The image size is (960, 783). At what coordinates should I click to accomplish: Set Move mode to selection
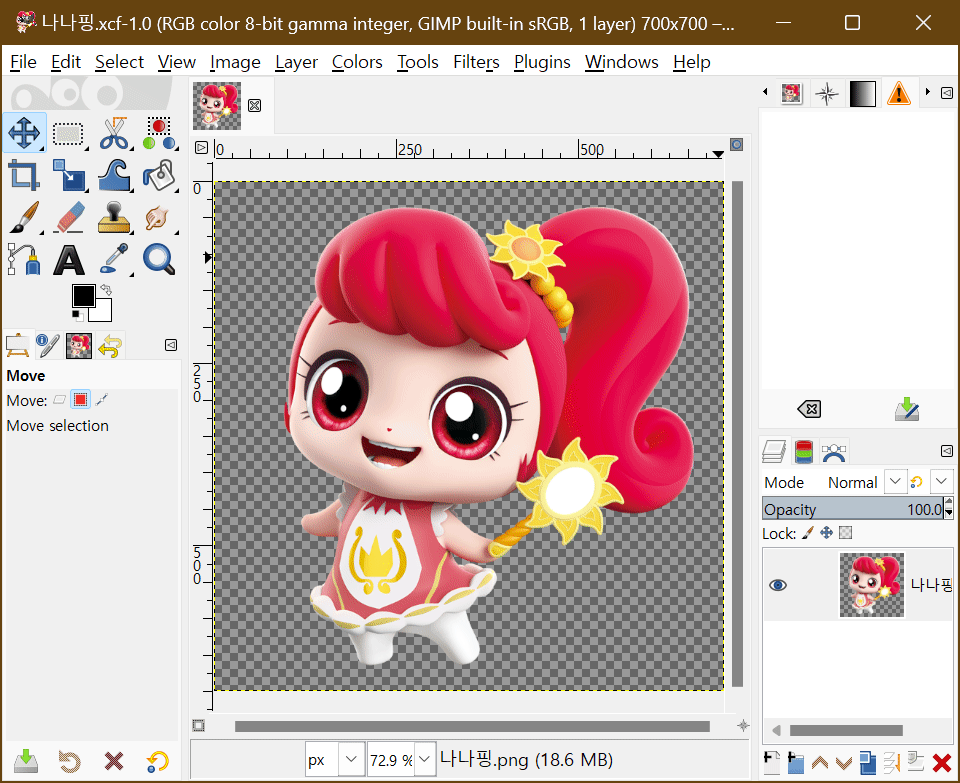click(80, 400)
